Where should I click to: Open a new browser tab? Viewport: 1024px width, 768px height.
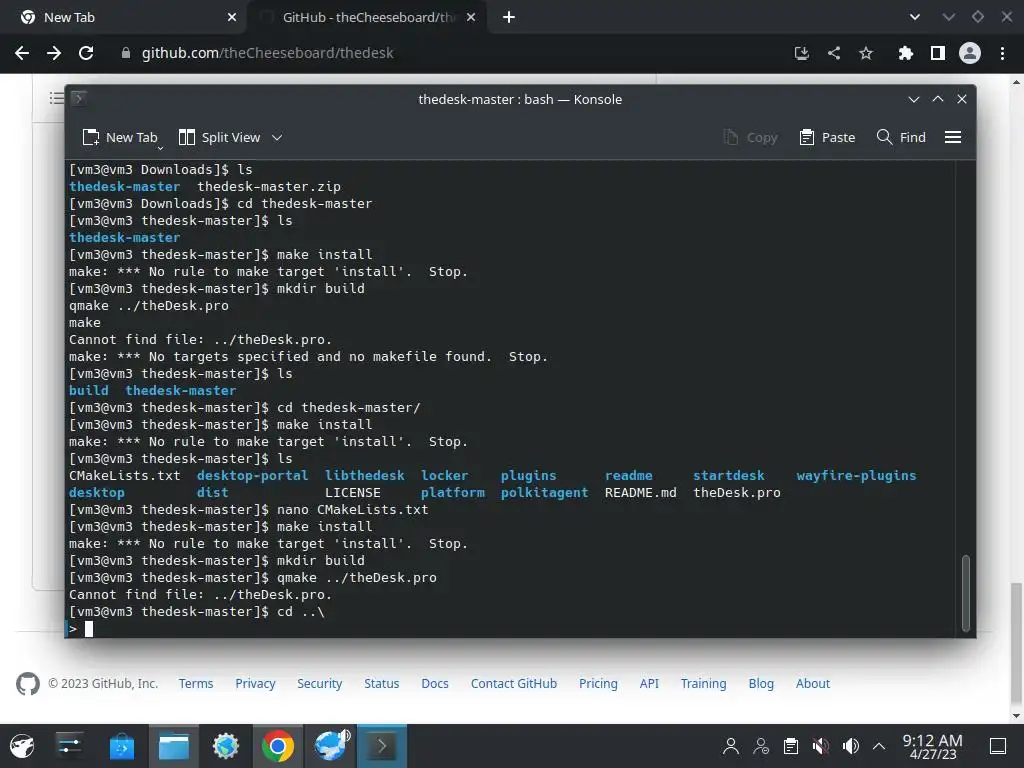click(x=509, y=17)
